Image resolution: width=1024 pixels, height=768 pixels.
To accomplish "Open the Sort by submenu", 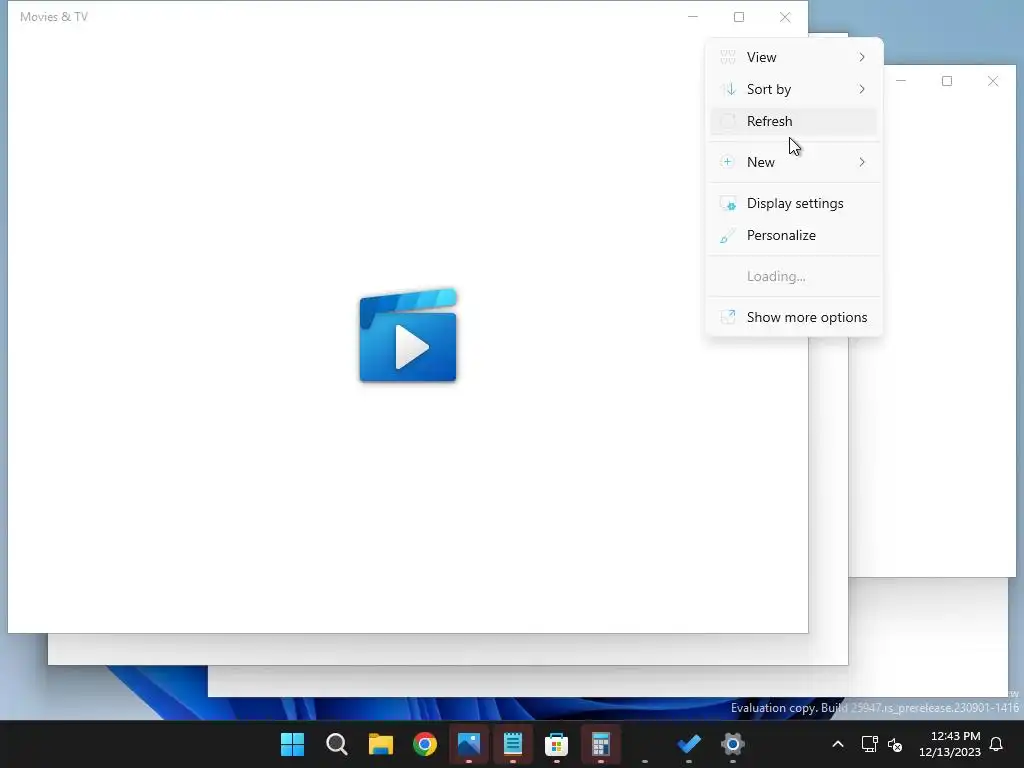I will [793, 89].
